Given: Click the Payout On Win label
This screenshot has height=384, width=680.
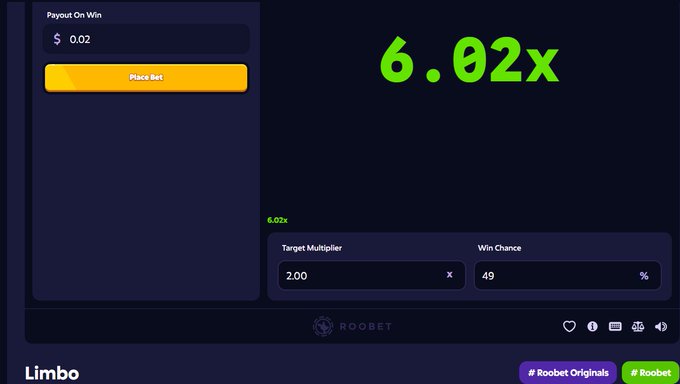Looking at the screenshot, I should [74, 15].
